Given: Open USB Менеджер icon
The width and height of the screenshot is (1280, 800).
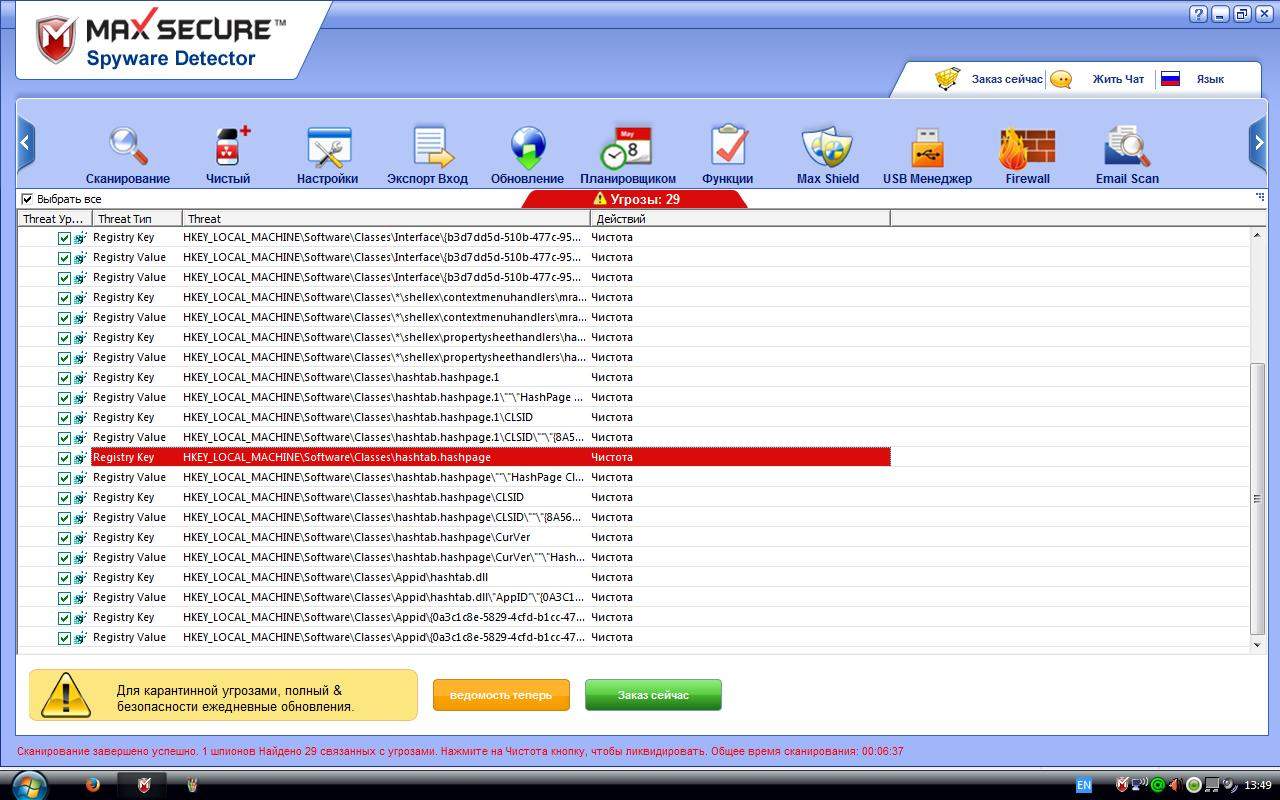Looking at the screenshot, I should 927,148.
